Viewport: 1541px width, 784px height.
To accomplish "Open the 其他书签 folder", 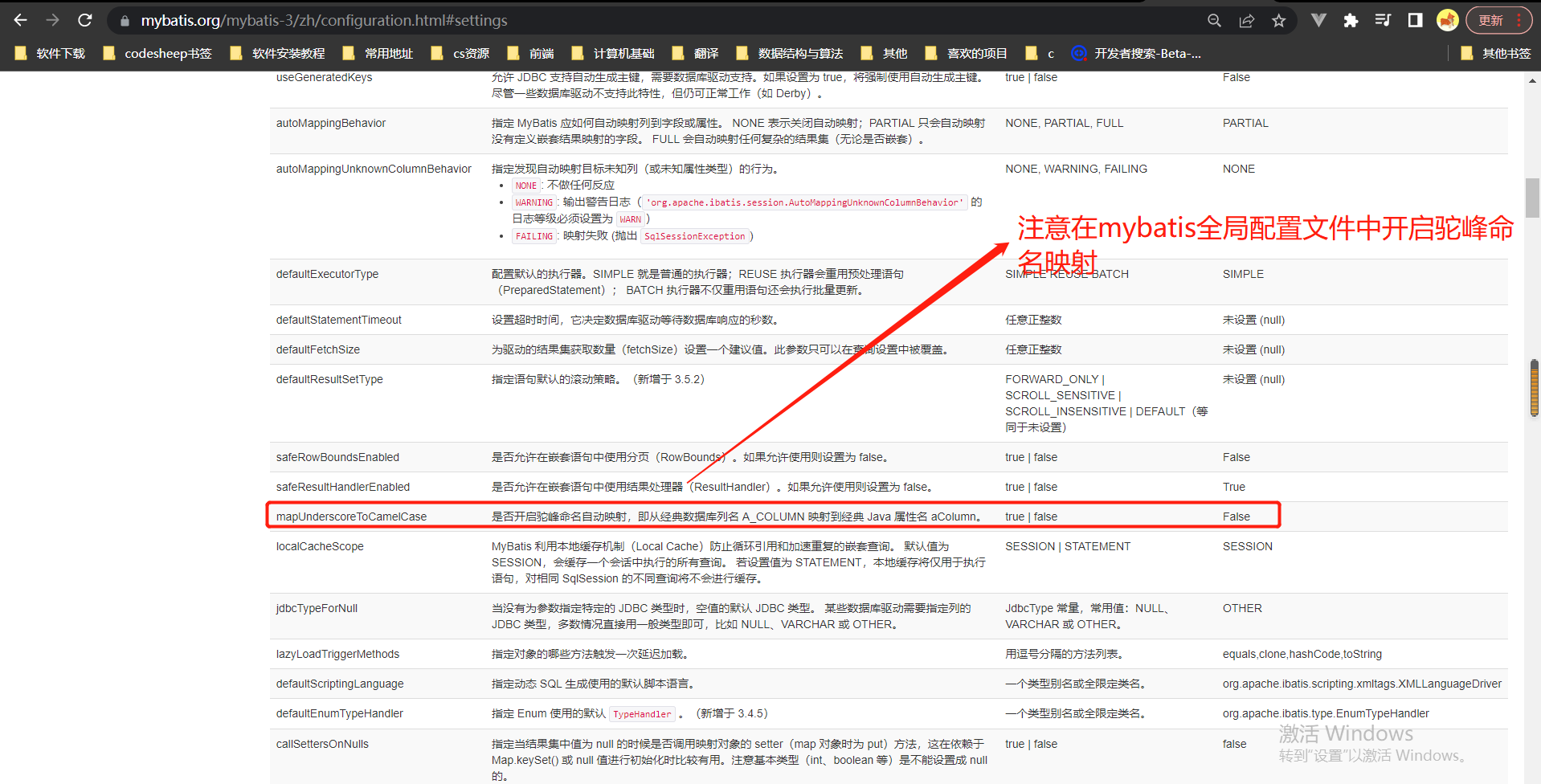I will pyautogui.click(x=1496, y=53).
